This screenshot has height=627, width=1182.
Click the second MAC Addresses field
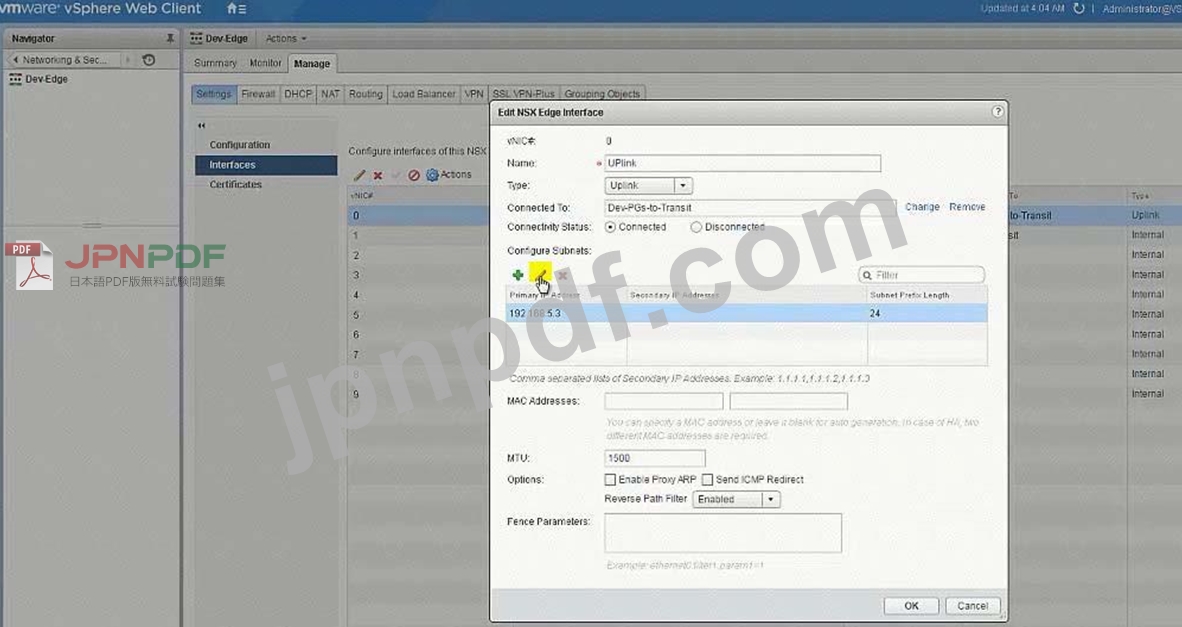coord(789,401)
